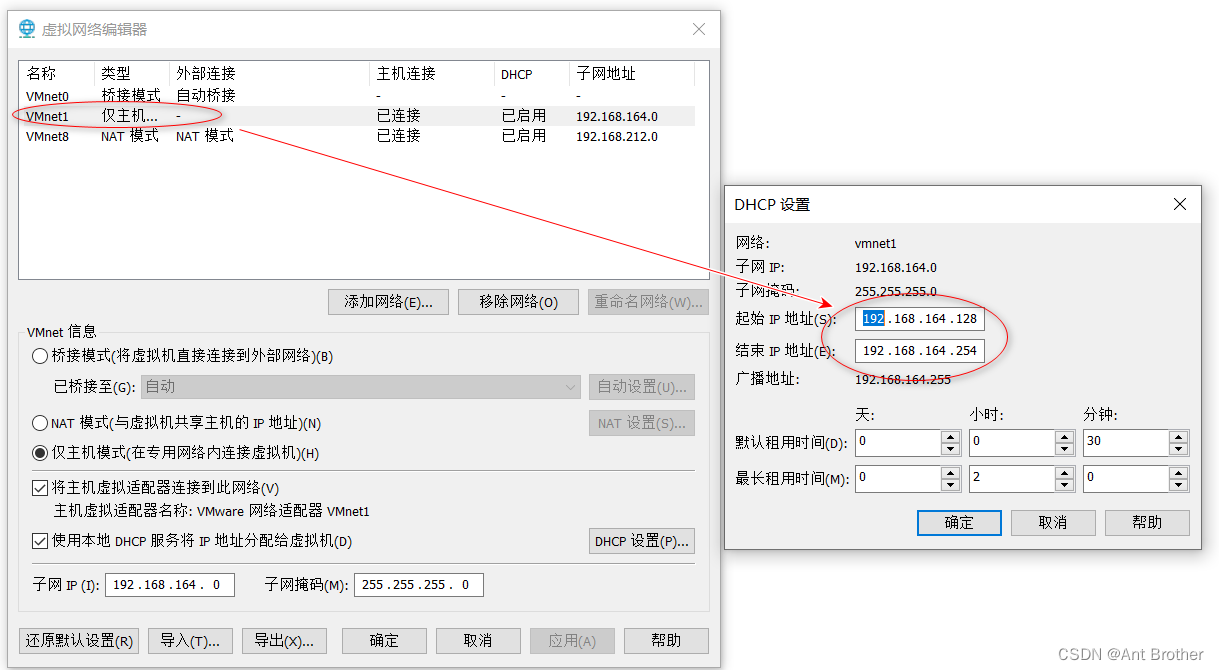Edit the 结束 IP 地址 field
This screenshot has height=670, width=1219.
coord(919,350)
